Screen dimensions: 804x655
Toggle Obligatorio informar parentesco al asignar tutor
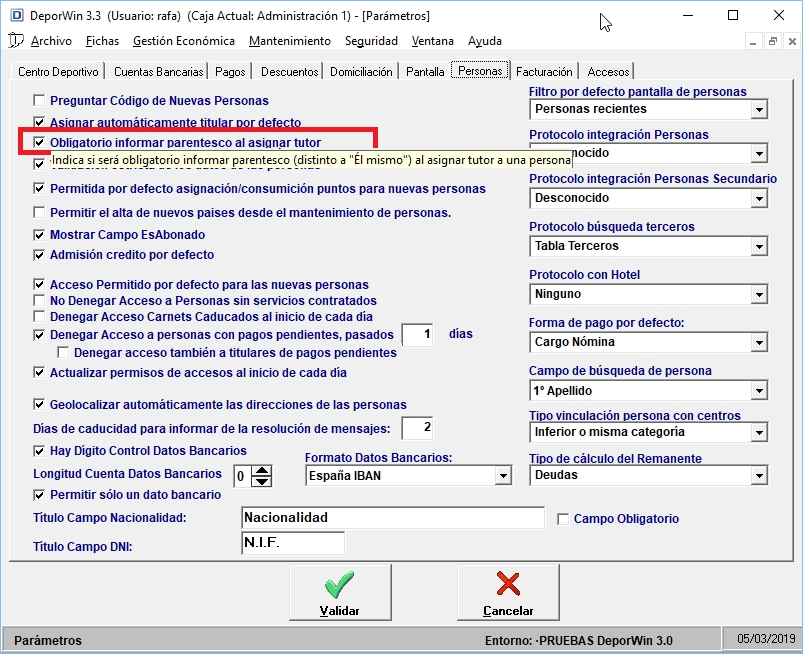39,142
